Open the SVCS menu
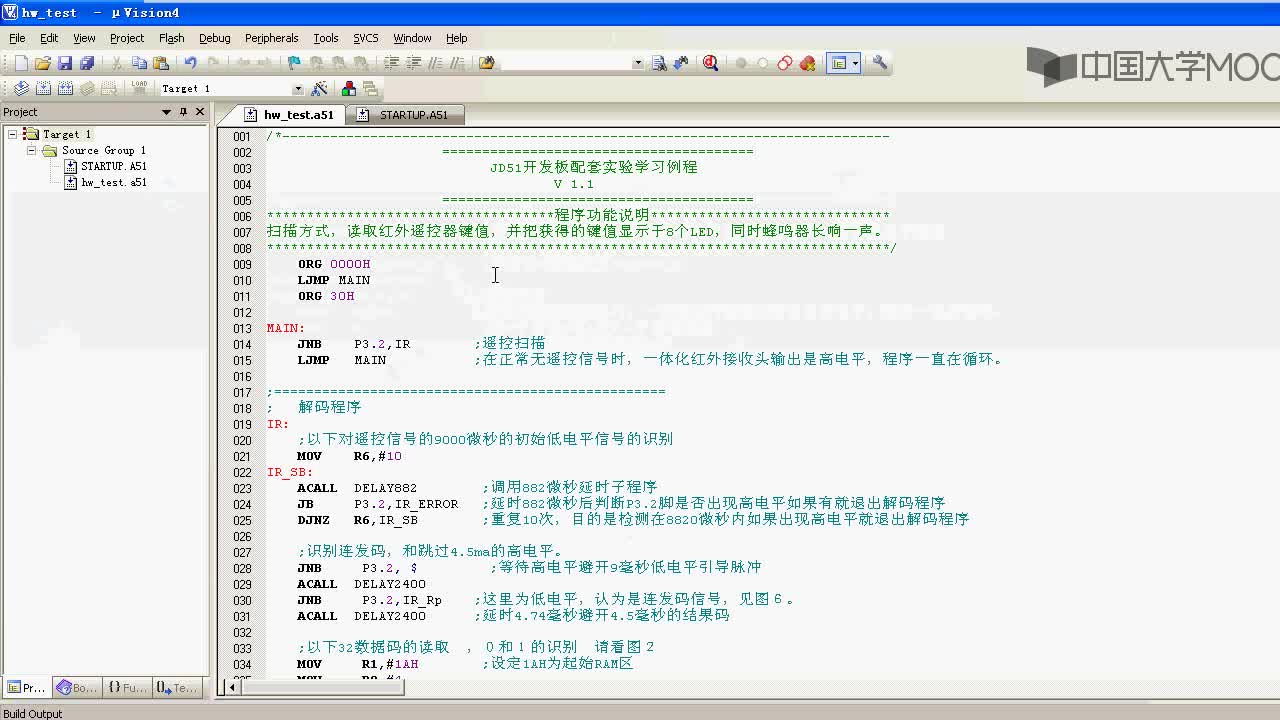1280x720 pixels. (366, 38)
